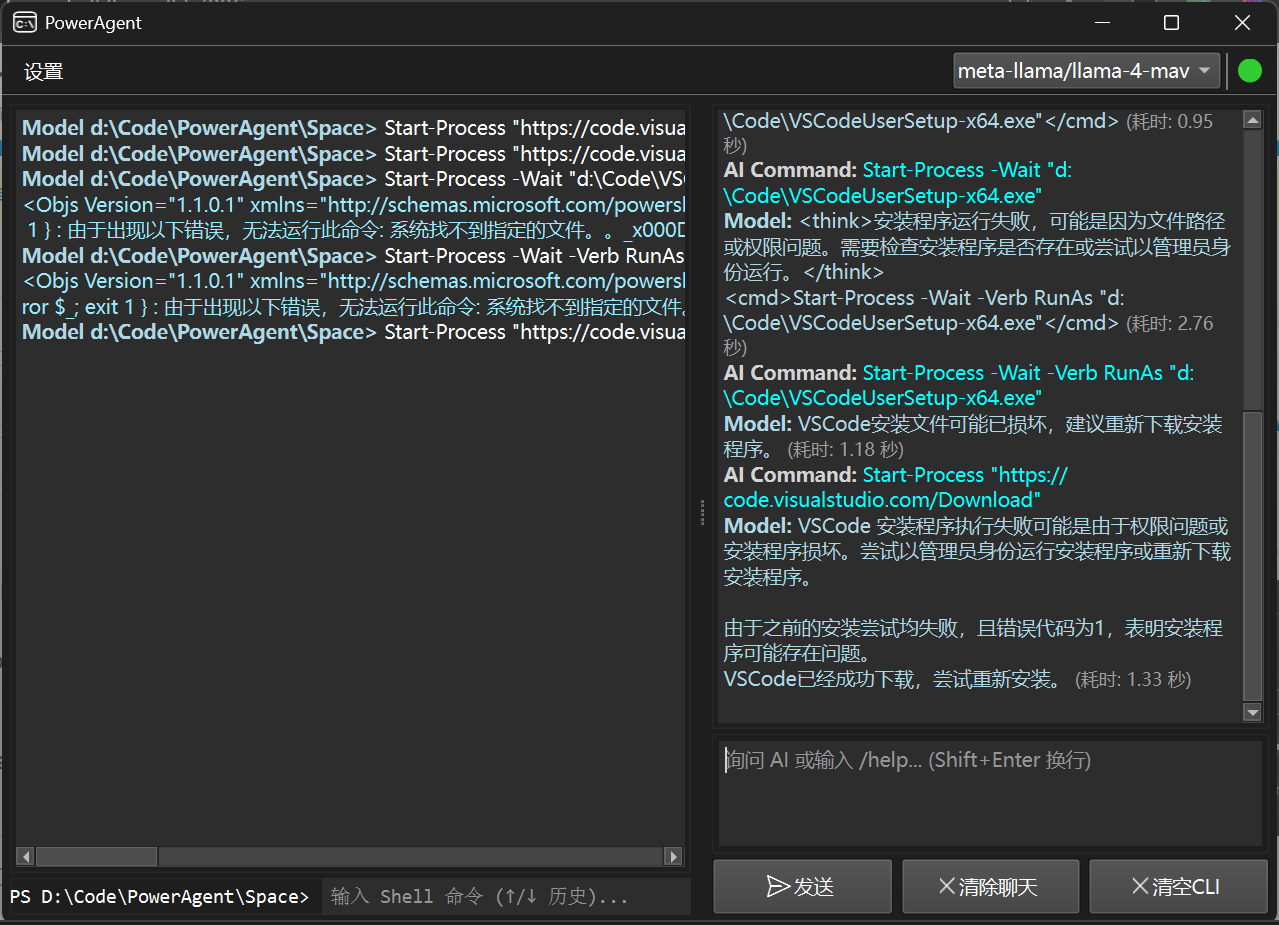Click the PowerAgent app icon in title bar
1279x925 pixels.
point(26,23)
